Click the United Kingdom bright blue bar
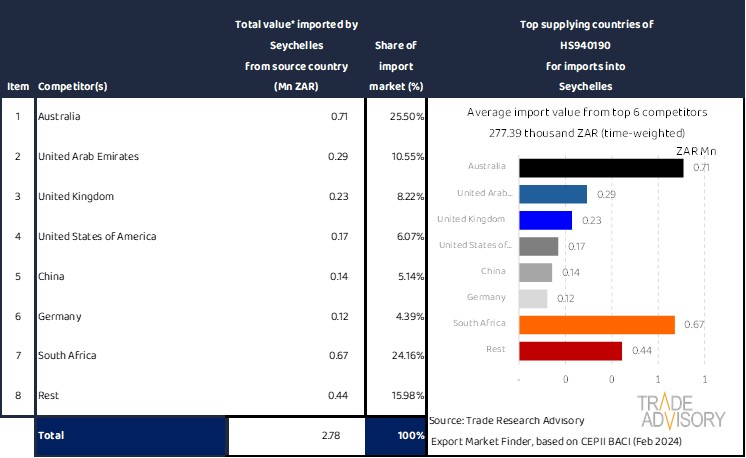Viewport: 746px width, 458px height. [x=545, y=219]
